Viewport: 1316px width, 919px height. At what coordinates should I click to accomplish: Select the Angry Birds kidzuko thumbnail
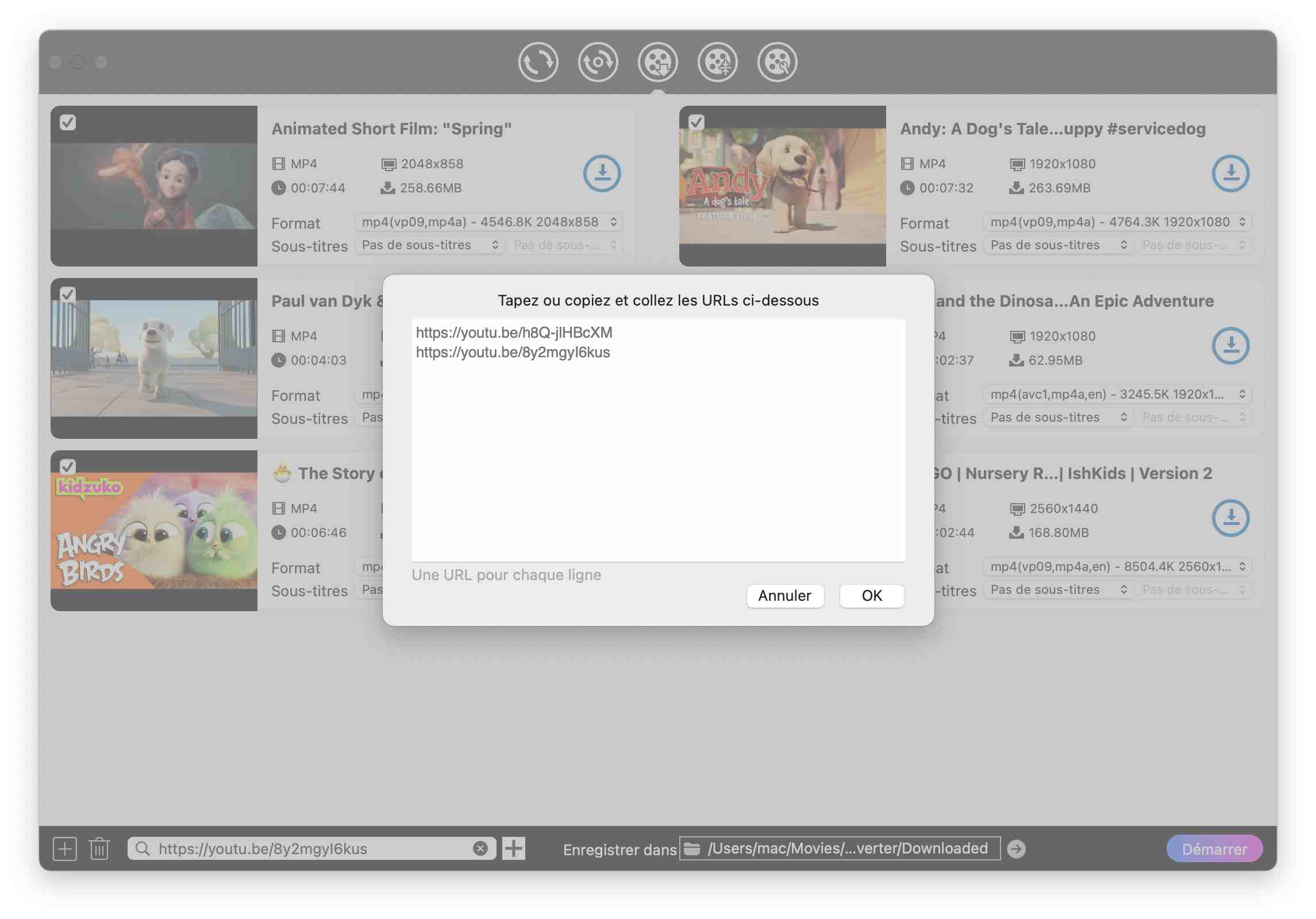point(154,531)
